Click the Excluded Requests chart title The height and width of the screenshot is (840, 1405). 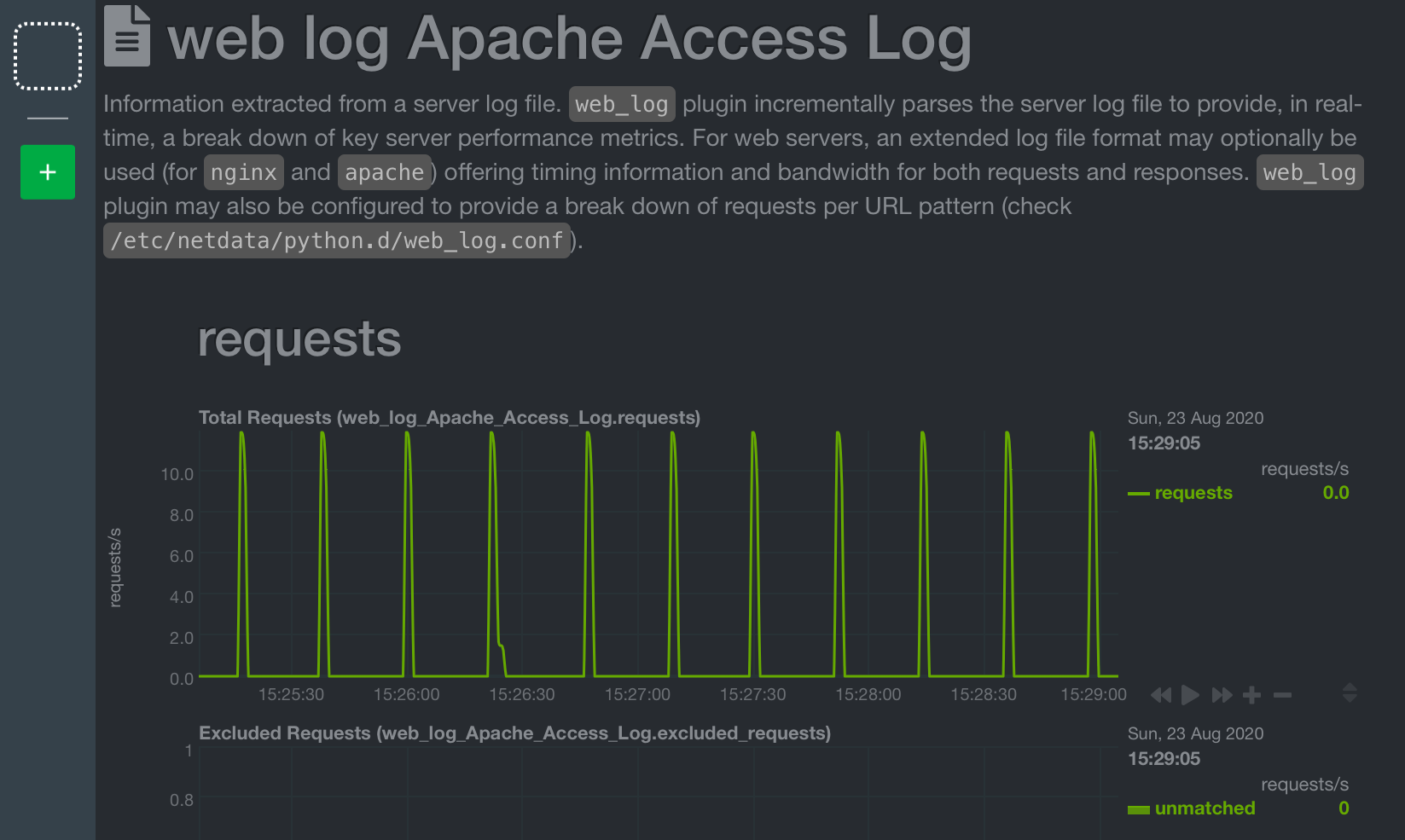[x=514, y=733]
